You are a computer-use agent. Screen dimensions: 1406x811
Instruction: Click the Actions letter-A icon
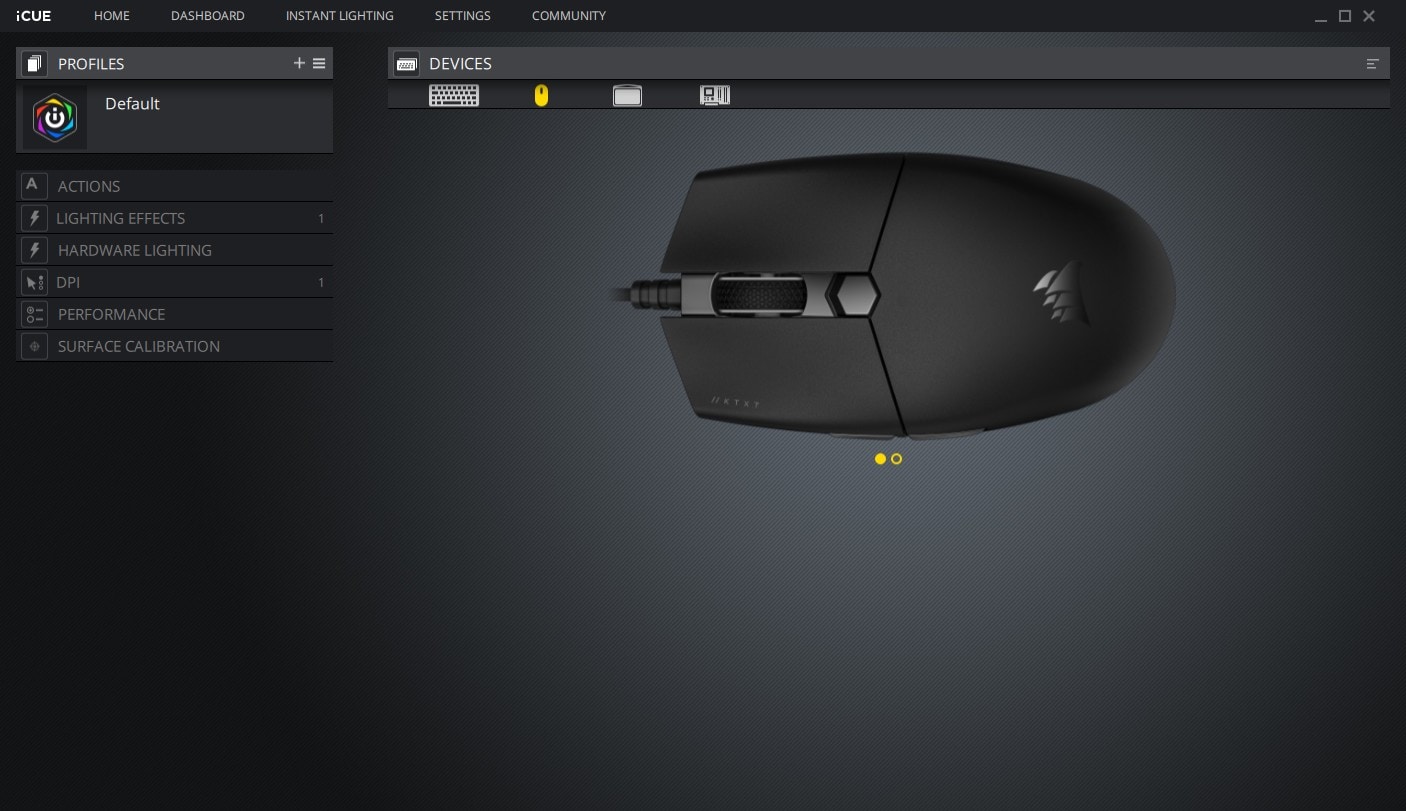tap(33, 185)
